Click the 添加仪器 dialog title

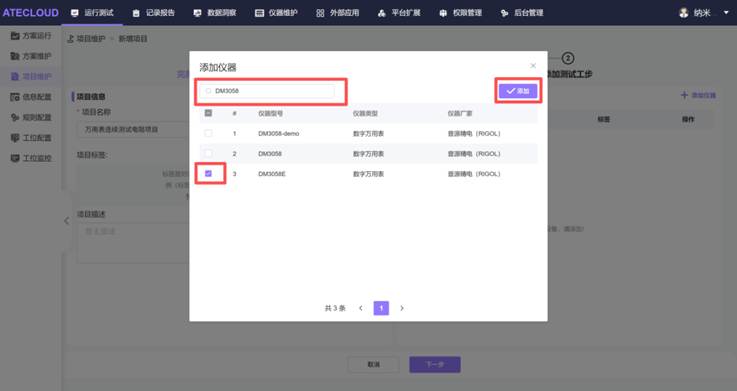218,67
